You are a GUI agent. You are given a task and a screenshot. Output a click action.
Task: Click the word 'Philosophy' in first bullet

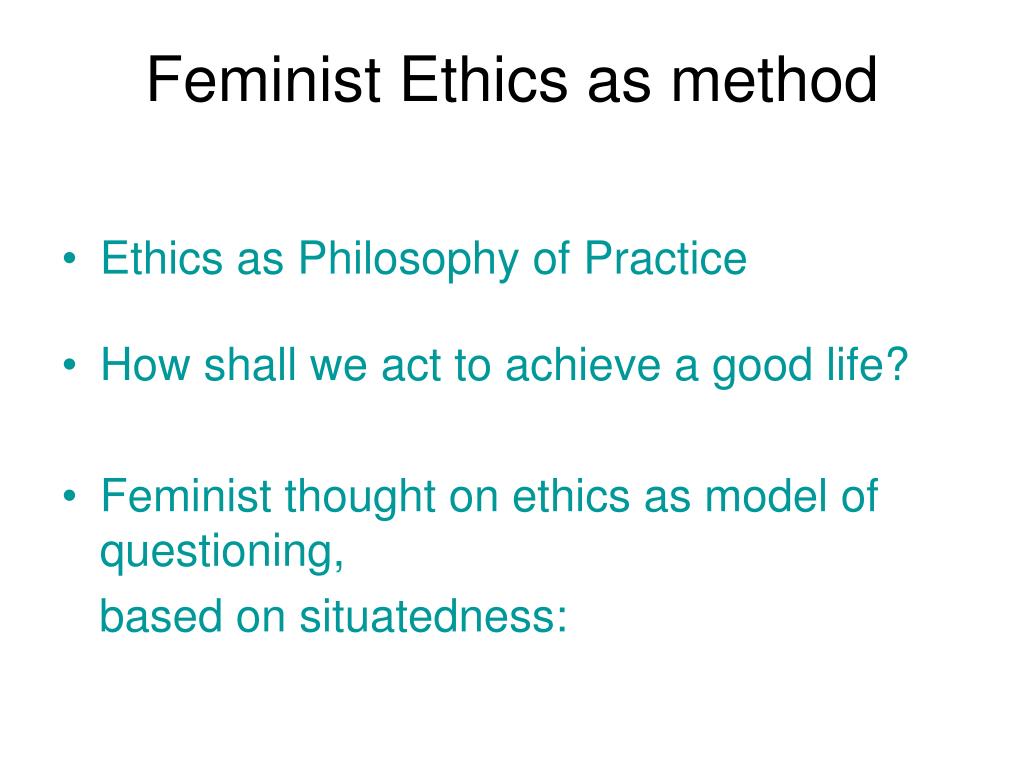click(x=408, y=259)
